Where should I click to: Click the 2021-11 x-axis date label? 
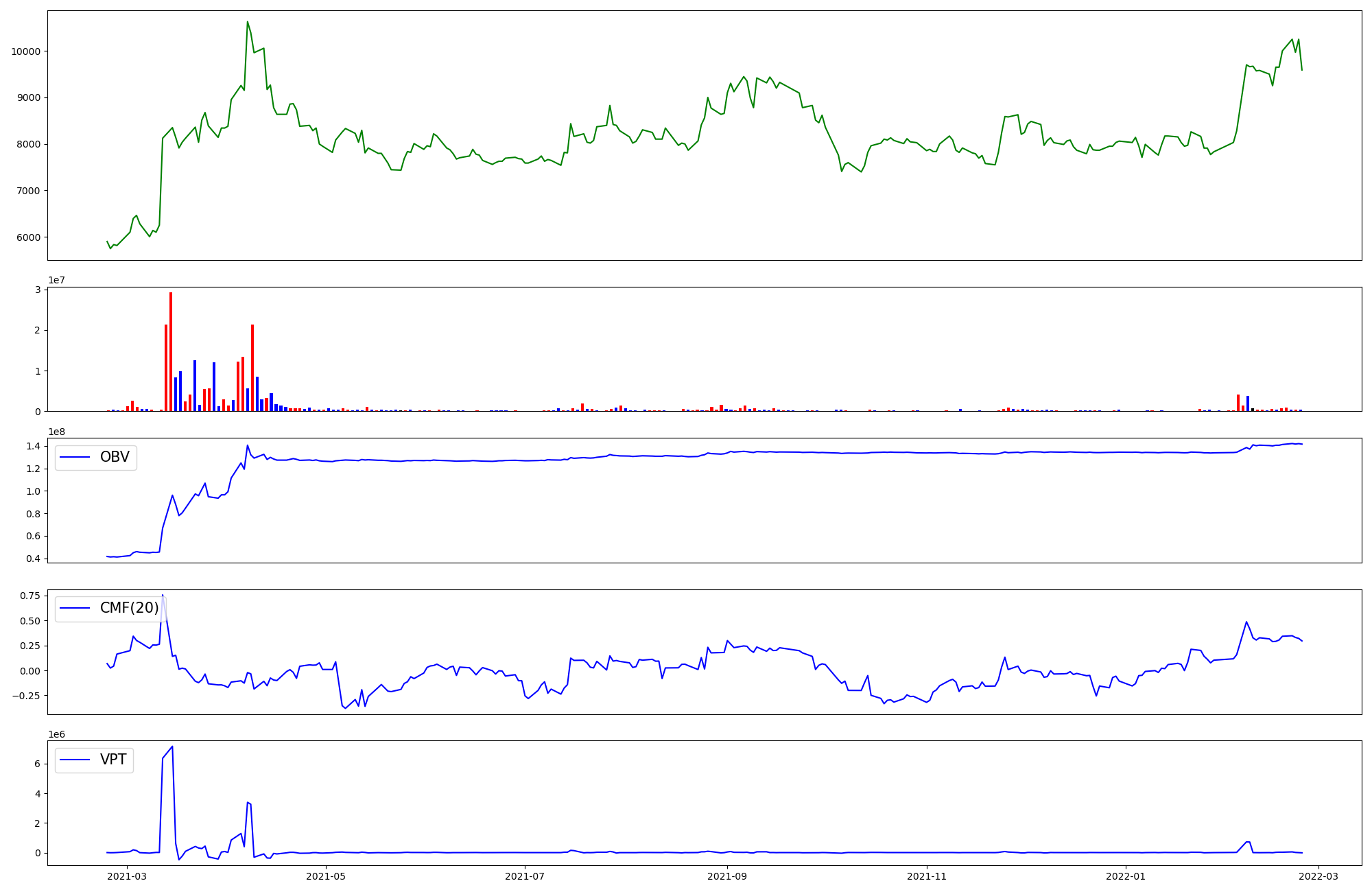click(x=927, y=876)
